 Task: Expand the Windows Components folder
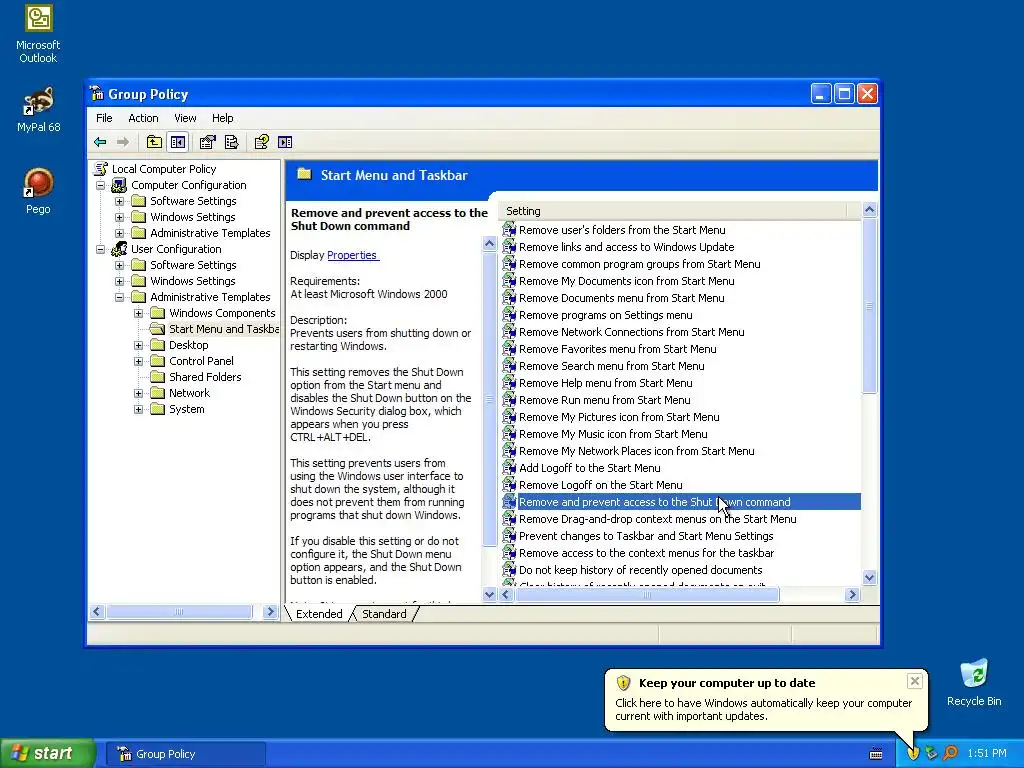[x=138, y=313]
